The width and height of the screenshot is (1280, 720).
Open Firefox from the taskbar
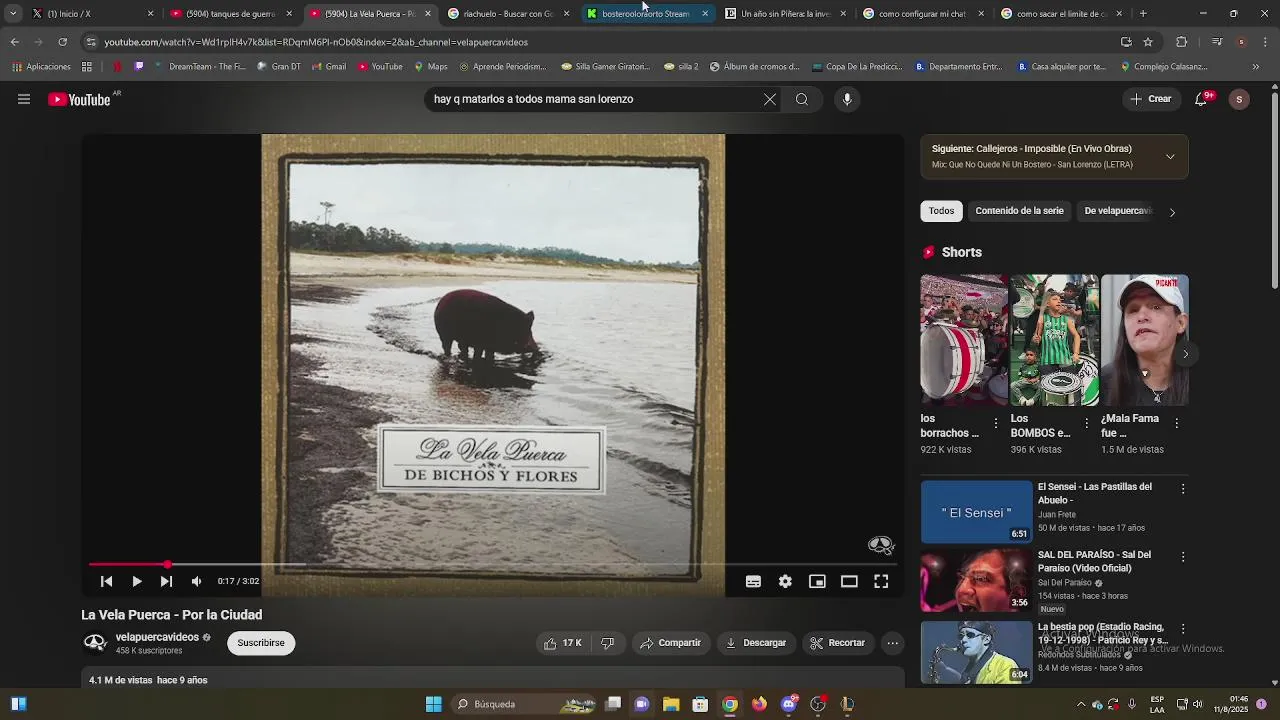point(759,704)
